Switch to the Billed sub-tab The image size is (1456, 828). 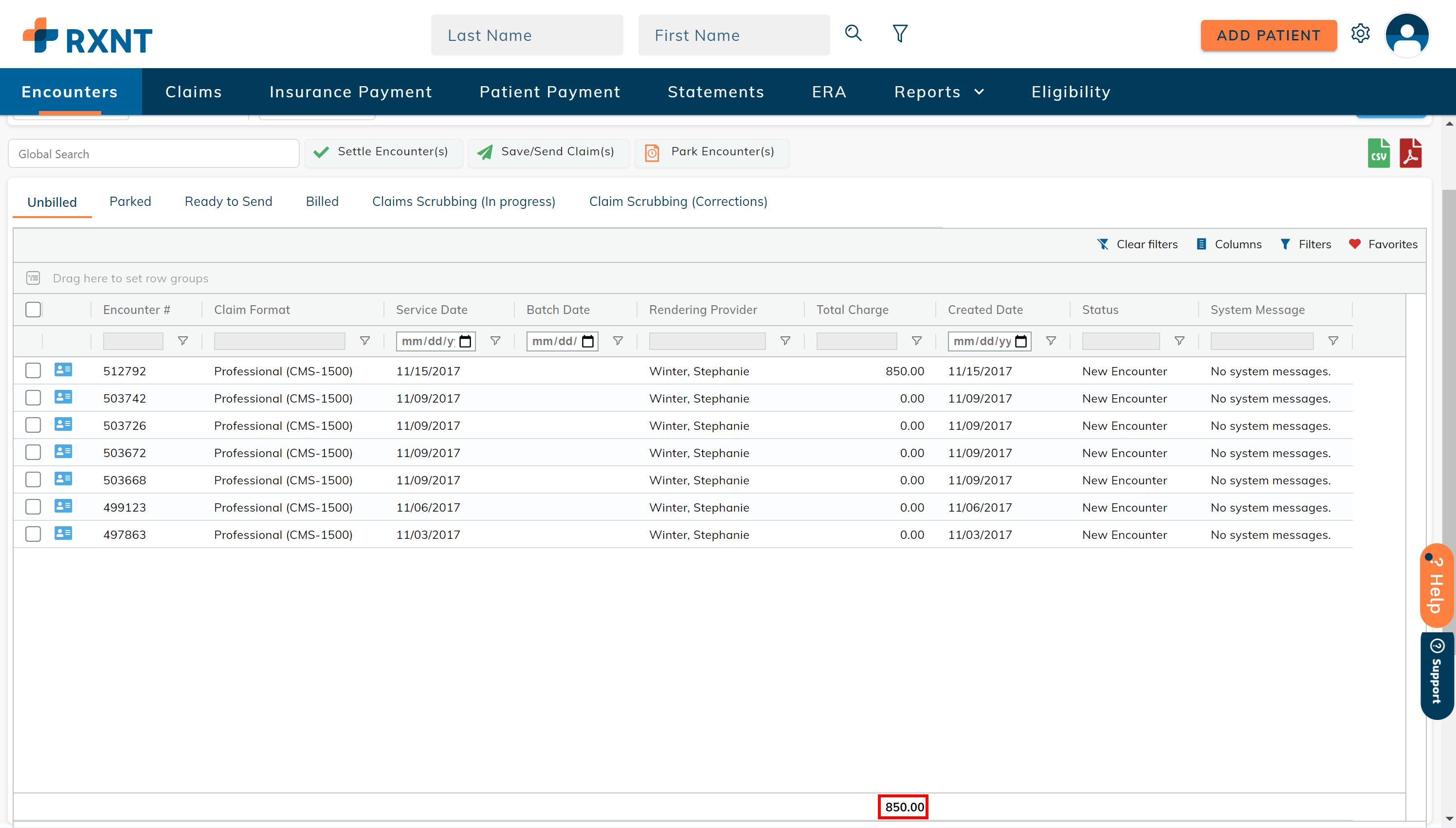point(322,202)
